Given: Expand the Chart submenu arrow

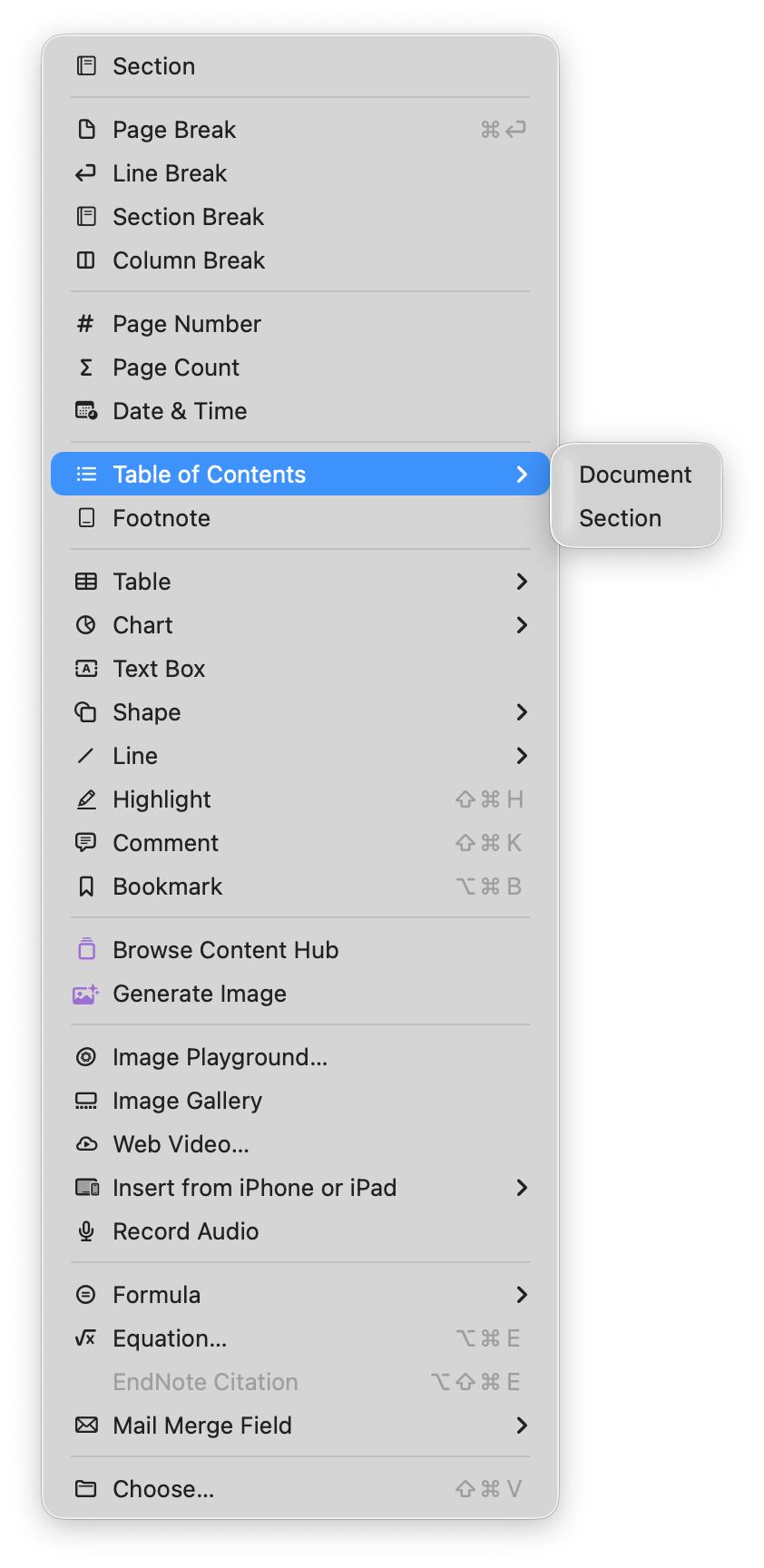Looking at the screenshot, I should [x=522, y=625].
